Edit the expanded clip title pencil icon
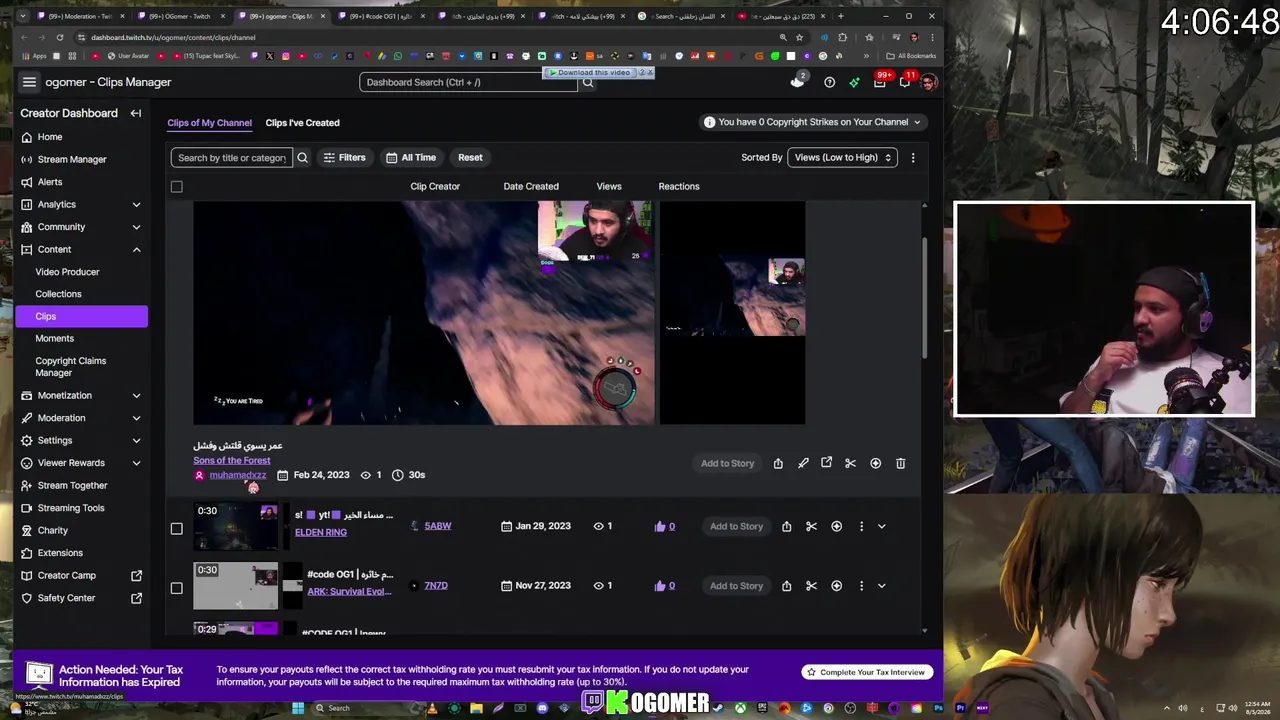This screenshot has width=1280, height=720. 803,463
